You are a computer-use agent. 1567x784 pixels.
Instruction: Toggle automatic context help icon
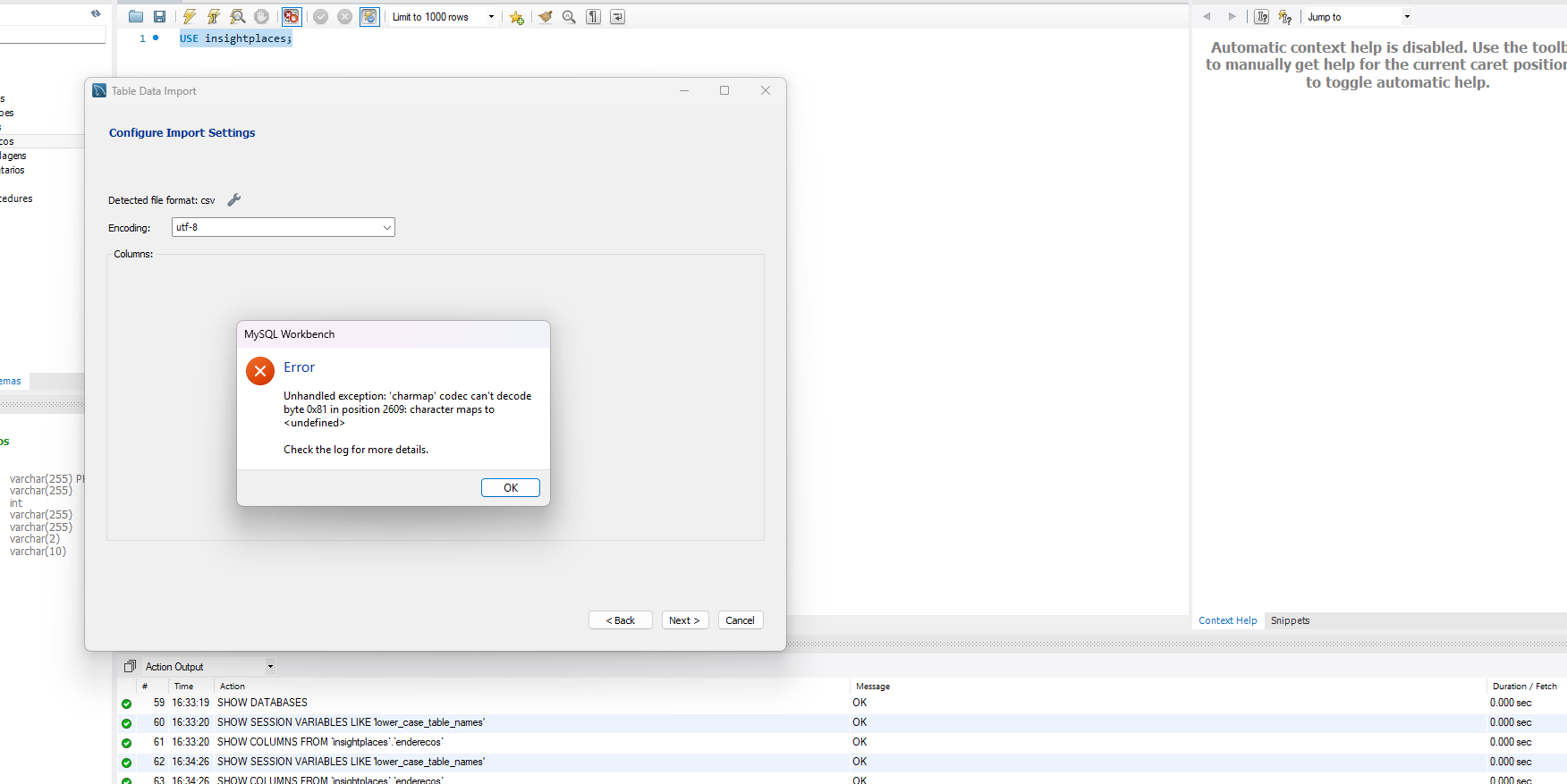[x=1261, y=16]
